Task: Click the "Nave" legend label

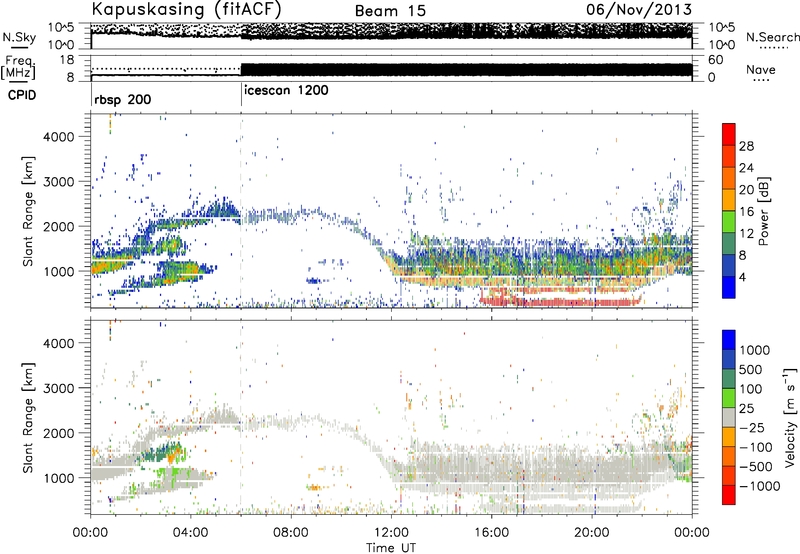Action: coord(761,69)
